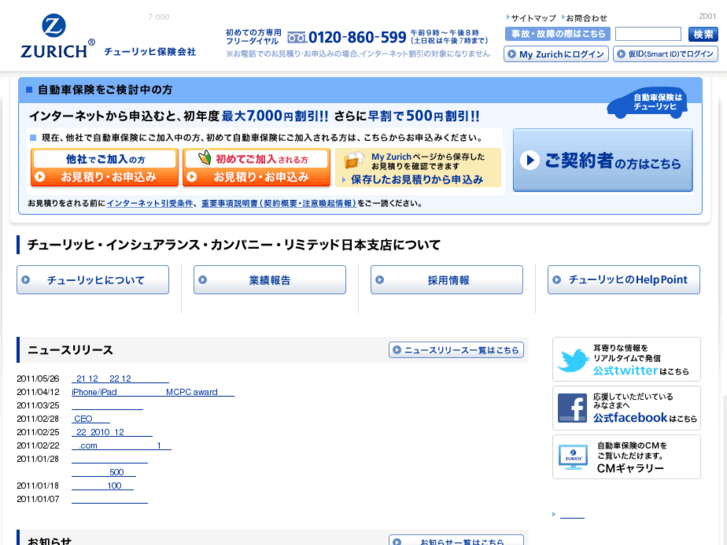Open the 2011/05/26 news release link
Image resolution: width=727 pixels, height=545 pixels.
[x=120, y=378]
